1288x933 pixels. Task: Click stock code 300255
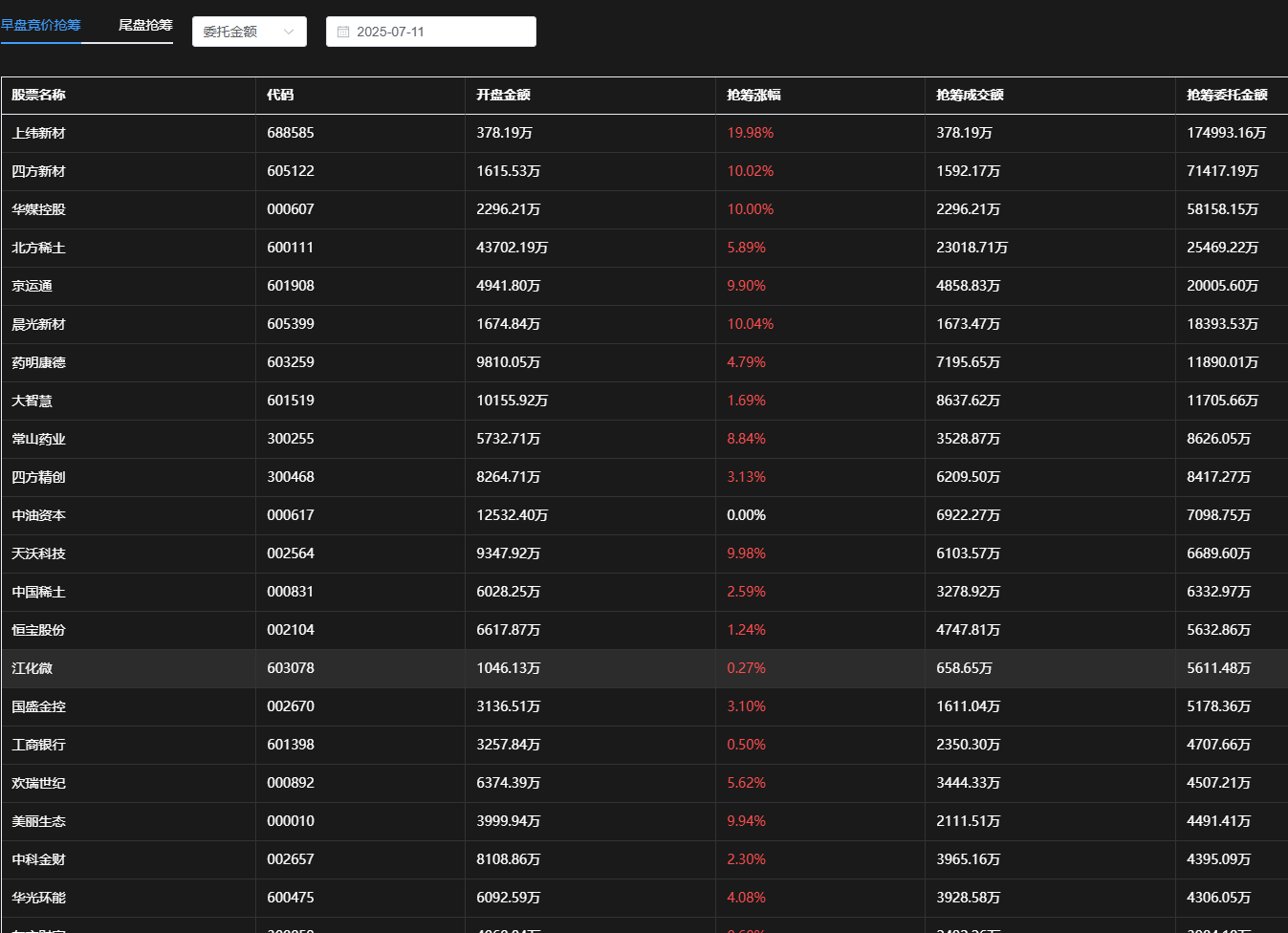click(x=291, y=439)
